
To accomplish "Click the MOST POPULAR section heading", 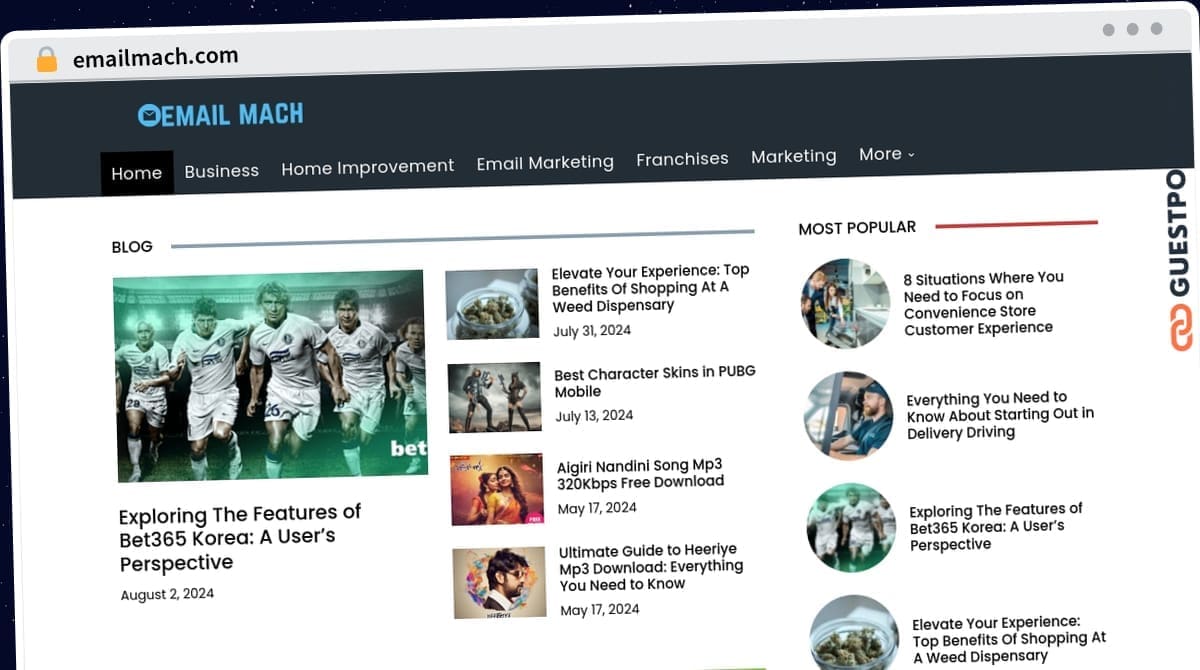I will click(857, 228).
